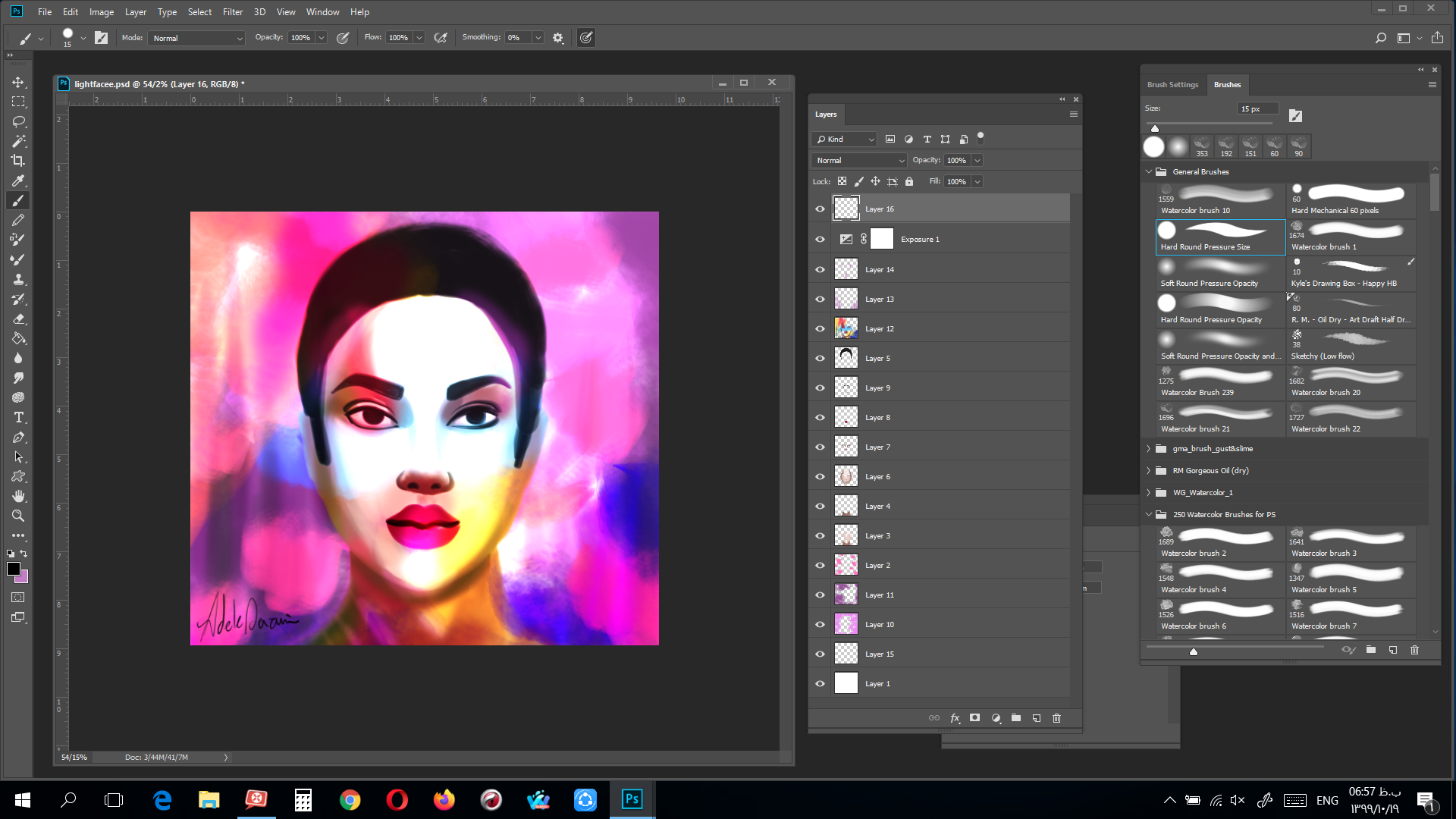Hide Layer 1 background layer
Screen dimensions: 1456x819
(820, 684)
